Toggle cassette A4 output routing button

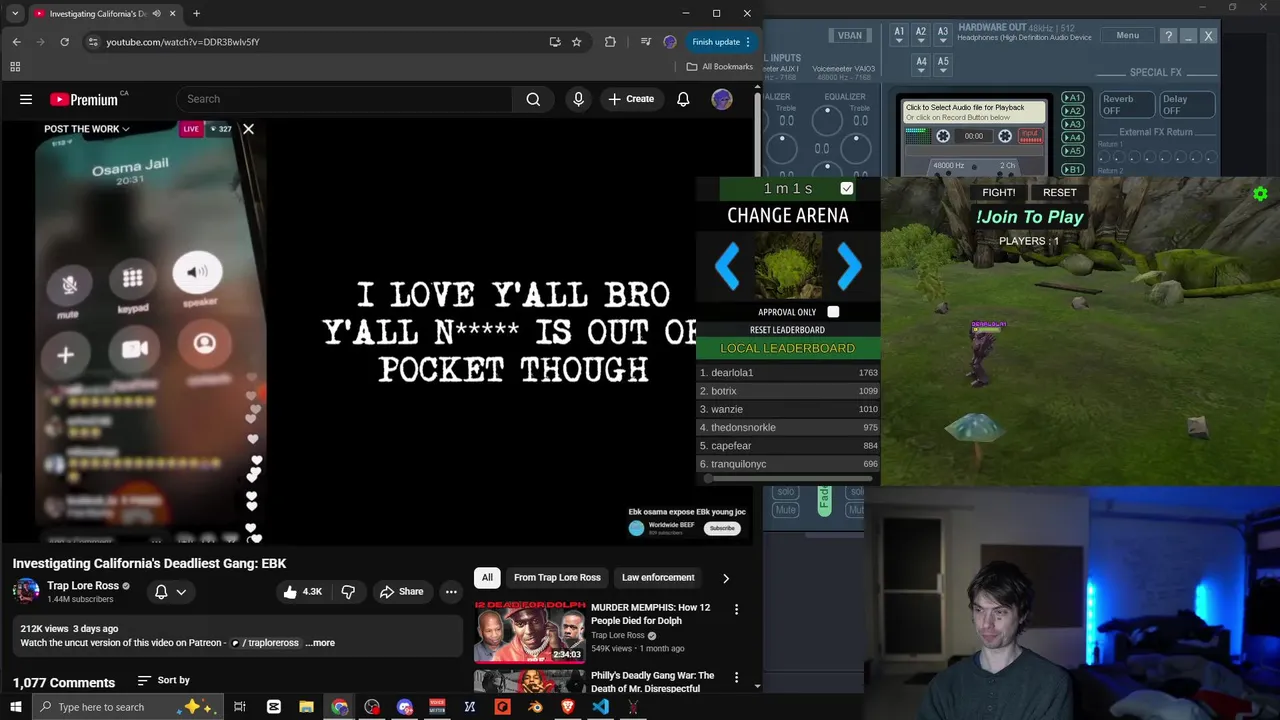(1072, 137)
